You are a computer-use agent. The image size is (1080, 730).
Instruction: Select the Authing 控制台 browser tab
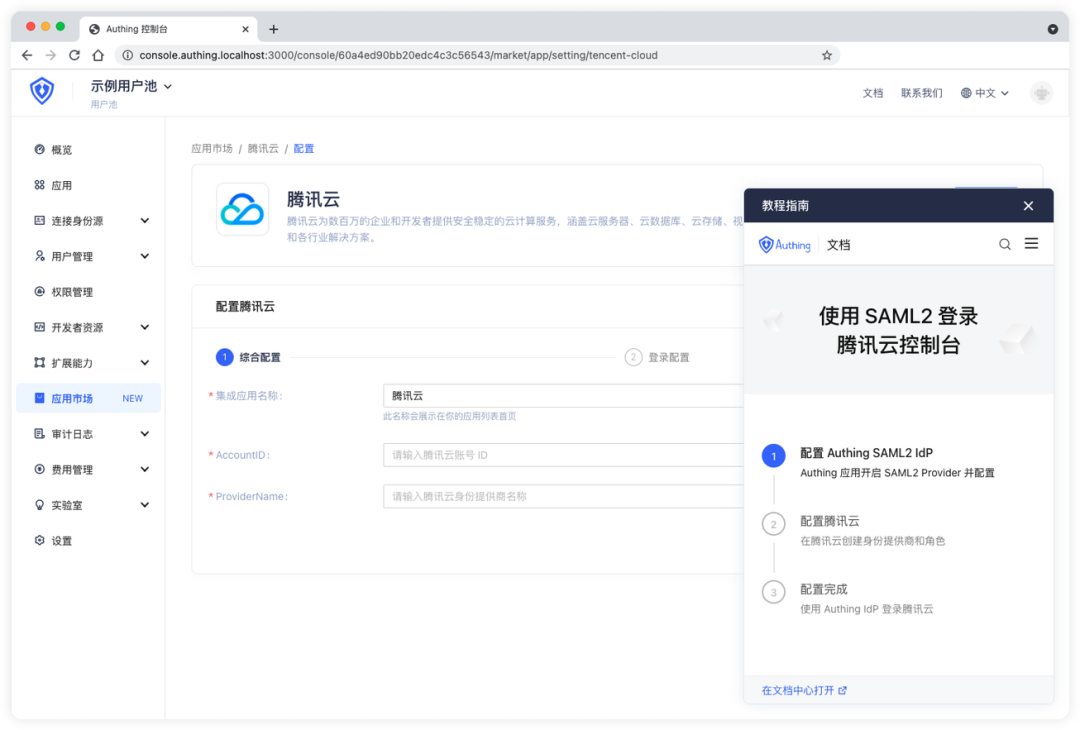pyautogui.click(x=169, y=29)
